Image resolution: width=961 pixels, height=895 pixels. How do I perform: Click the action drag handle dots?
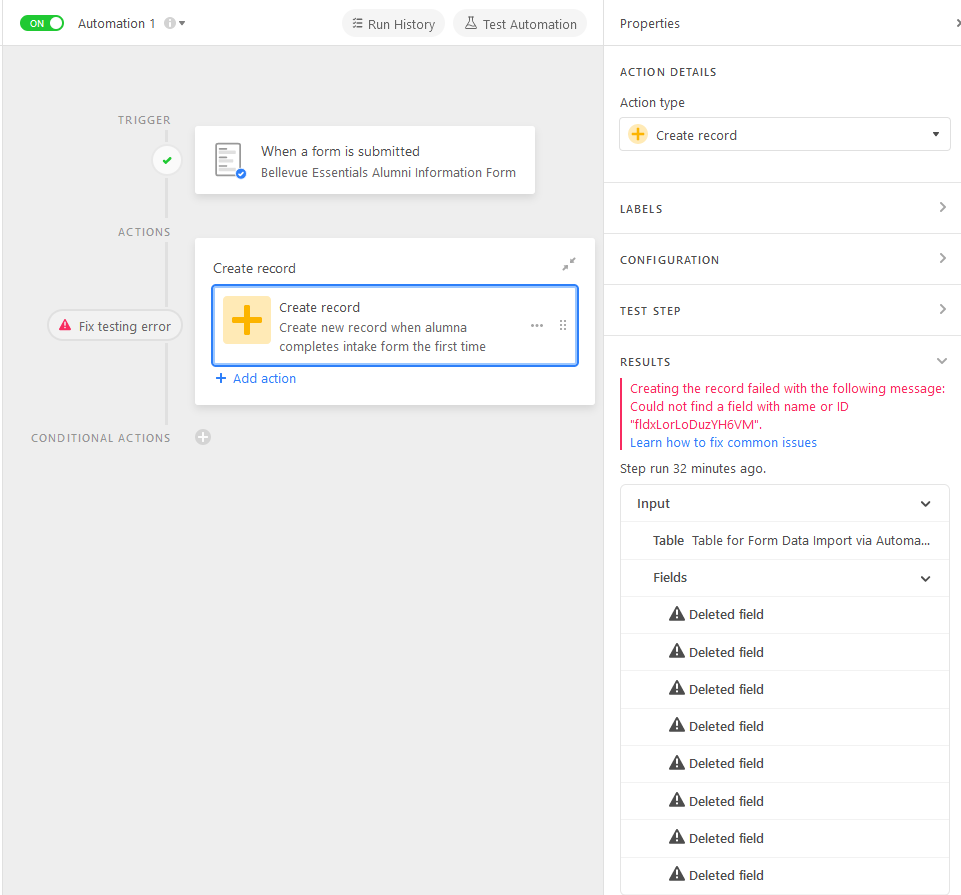click(563, 326)
